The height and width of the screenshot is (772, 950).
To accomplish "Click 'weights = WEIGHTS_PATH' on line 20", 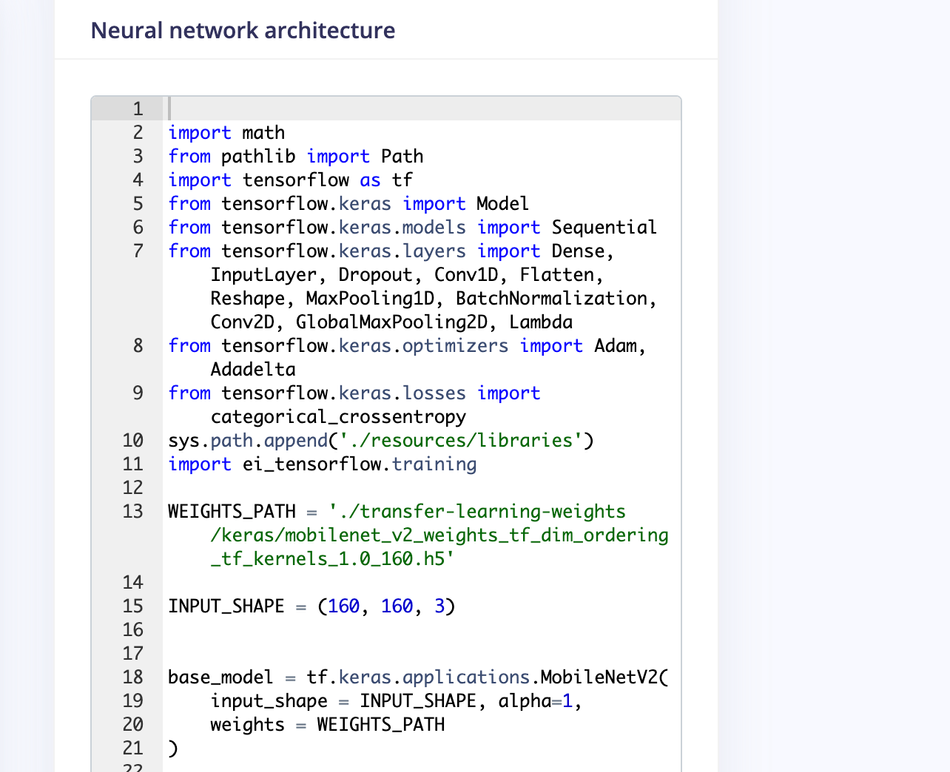I will (327, 725).
